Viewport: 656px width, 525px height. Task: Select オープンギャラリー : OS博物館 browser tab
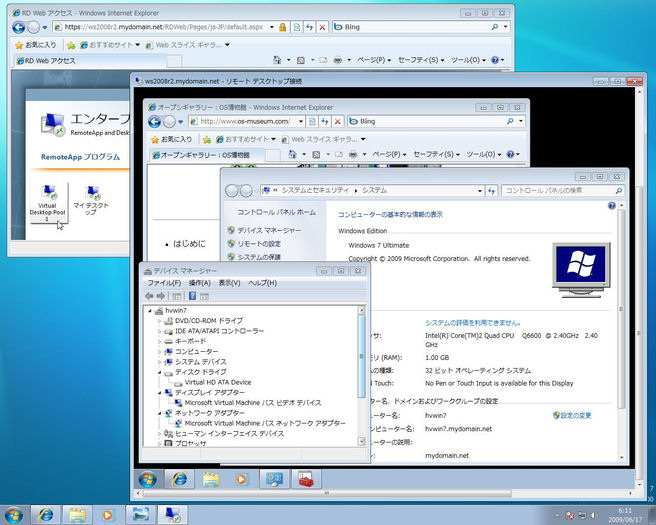[207, 155]
